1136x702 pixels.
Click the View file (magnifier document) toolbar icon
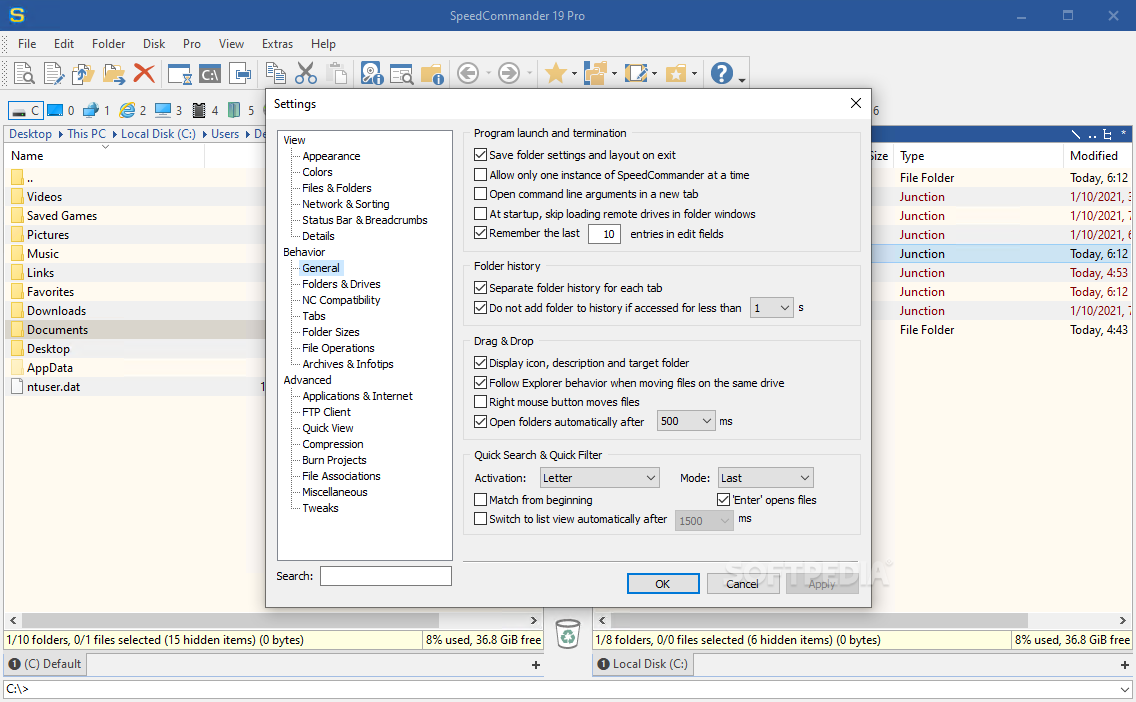pos(24,73)
